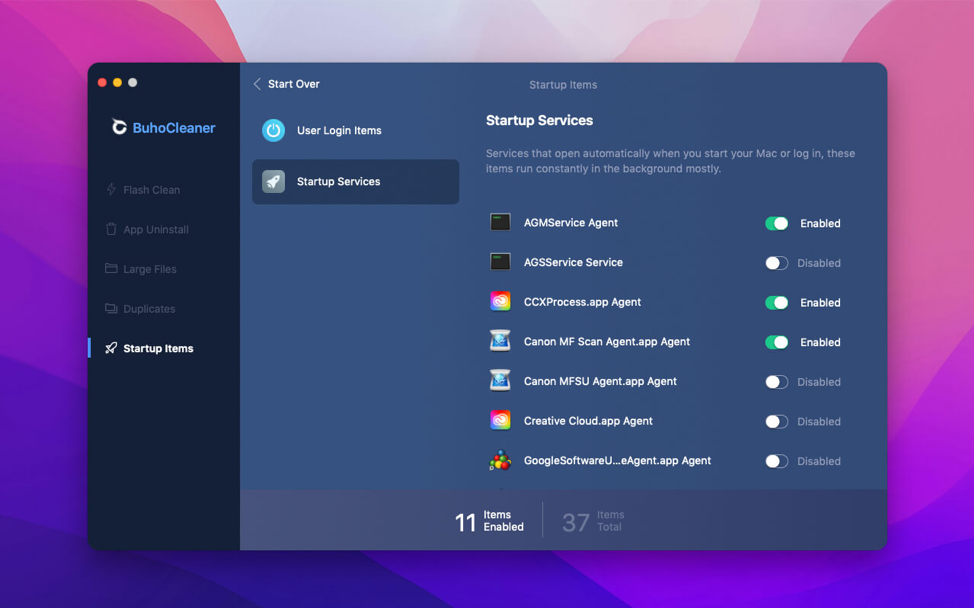974x608 pixels.
Task: Click the Startup Services rocket icon
Action: [273, 181]
